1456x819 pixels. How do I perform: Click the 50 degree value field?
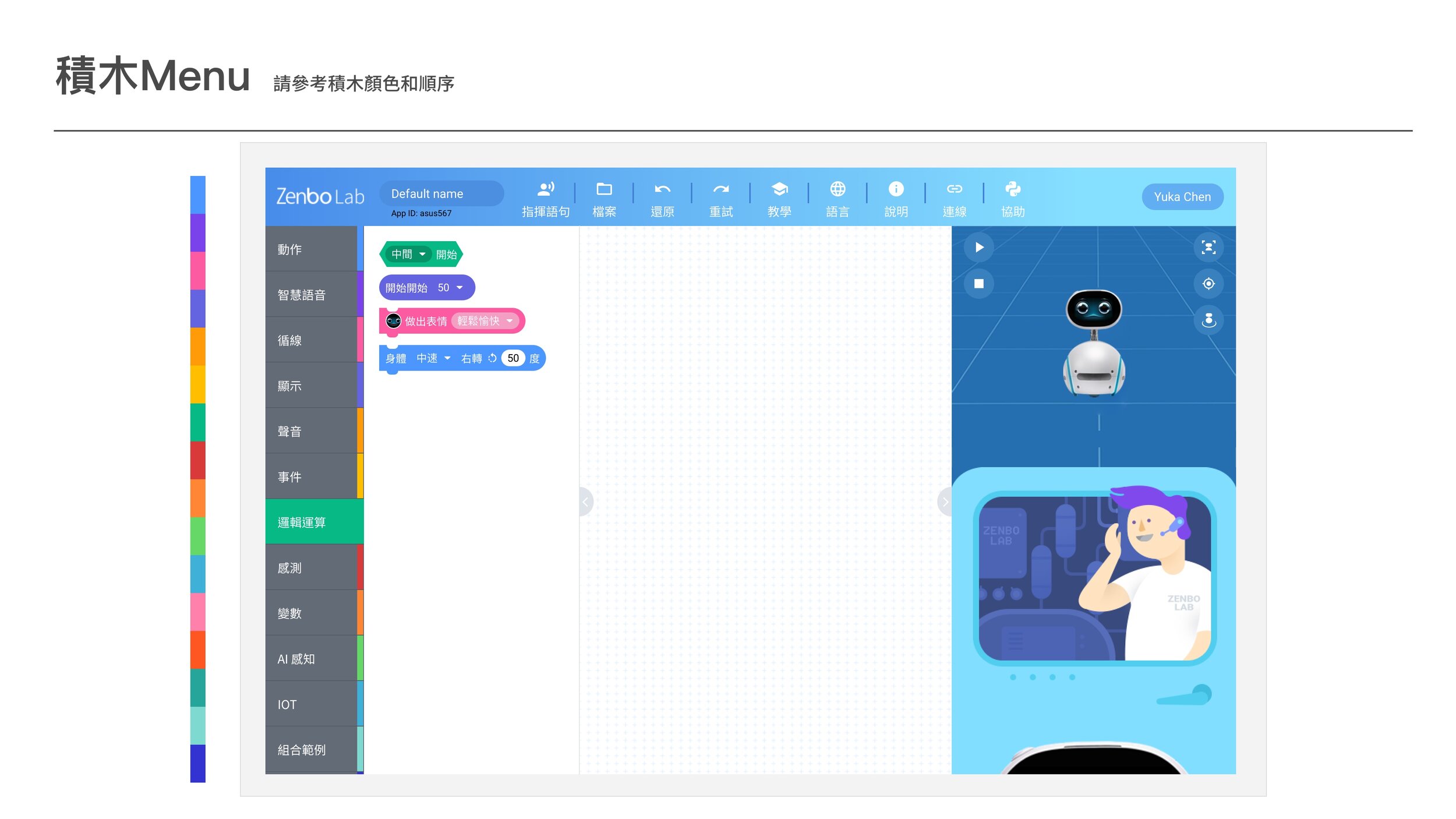513,358
